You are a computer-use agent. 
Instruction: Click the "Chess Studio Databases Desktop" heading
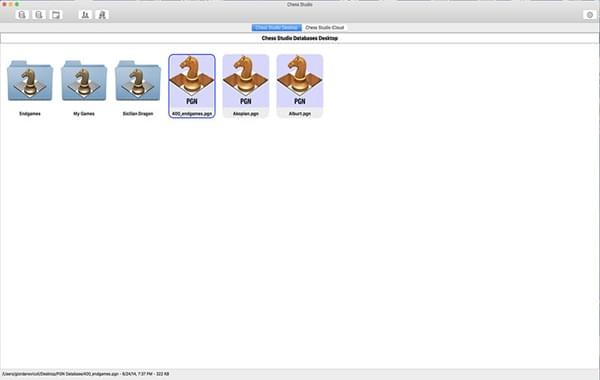point(300,38)
